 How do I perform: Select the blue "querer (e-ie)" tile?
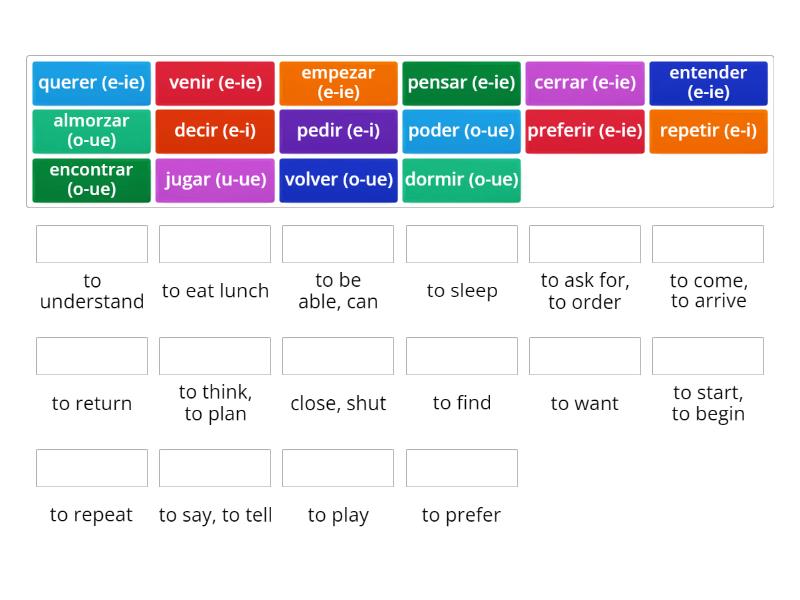[91, 83]
